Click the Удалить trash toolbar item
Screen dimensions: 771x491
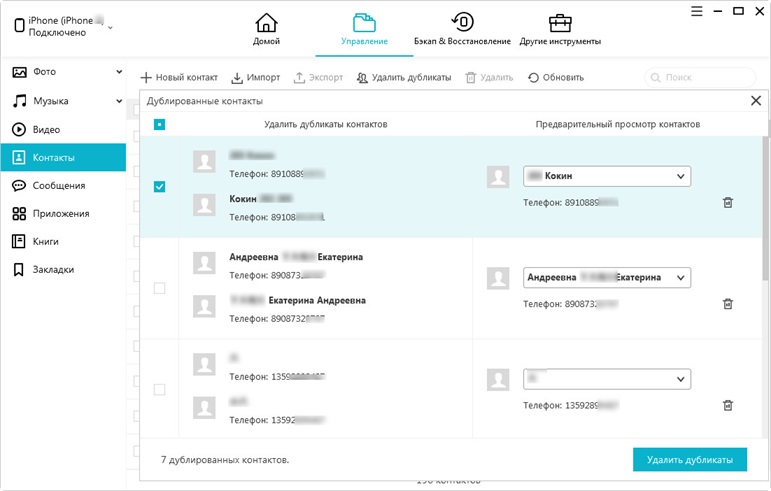489,77
